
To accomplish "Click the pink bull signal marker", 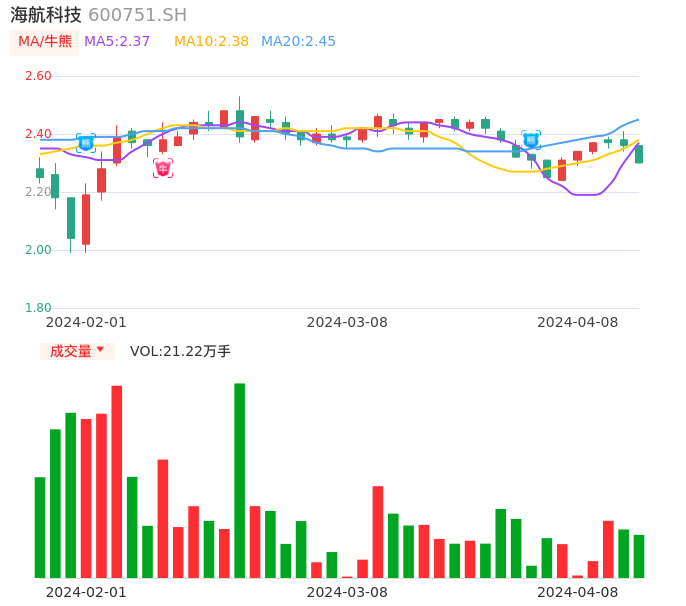I will 163,168.
